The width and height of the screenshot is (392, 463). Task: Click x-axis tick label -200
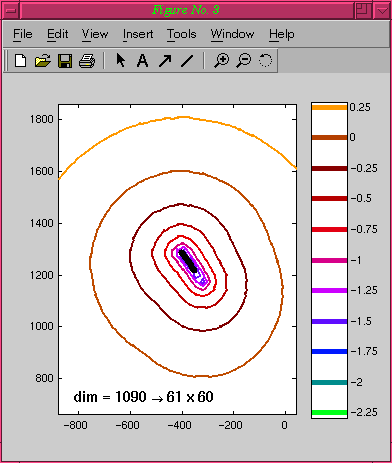click(x=230, y=425)
